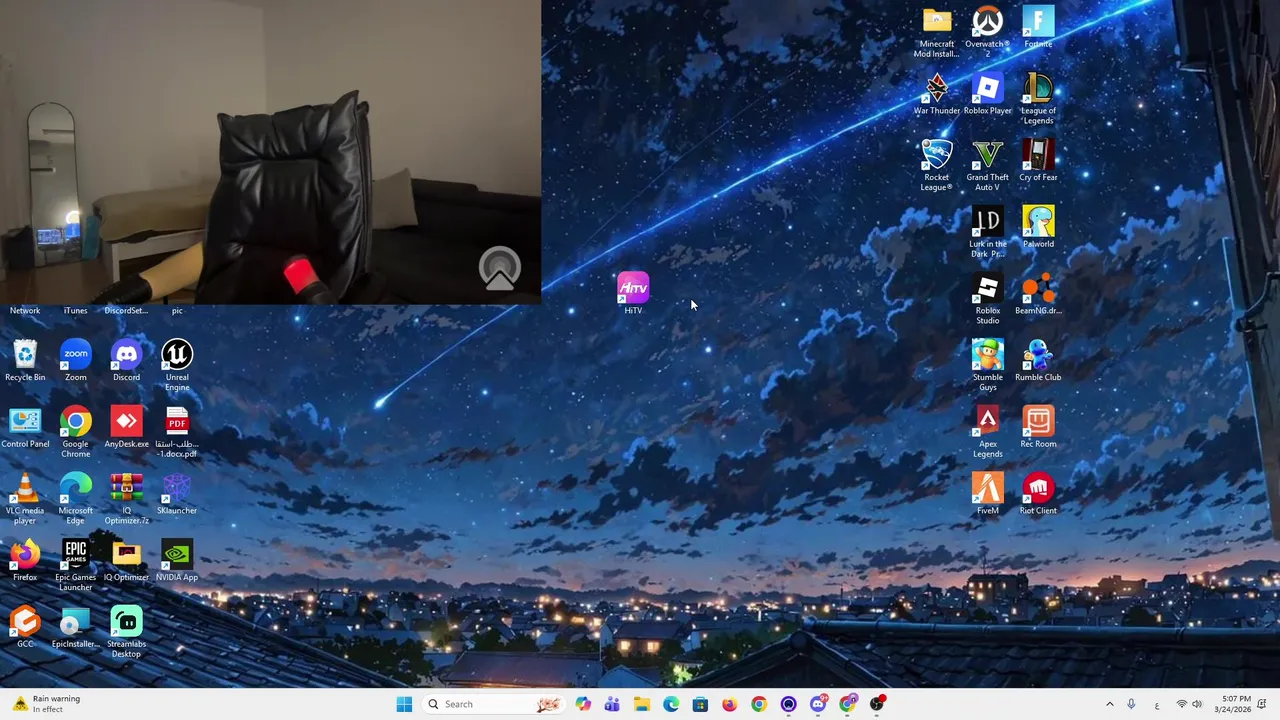Open Microsoft Edge desktop shortcut

[76, 499]
